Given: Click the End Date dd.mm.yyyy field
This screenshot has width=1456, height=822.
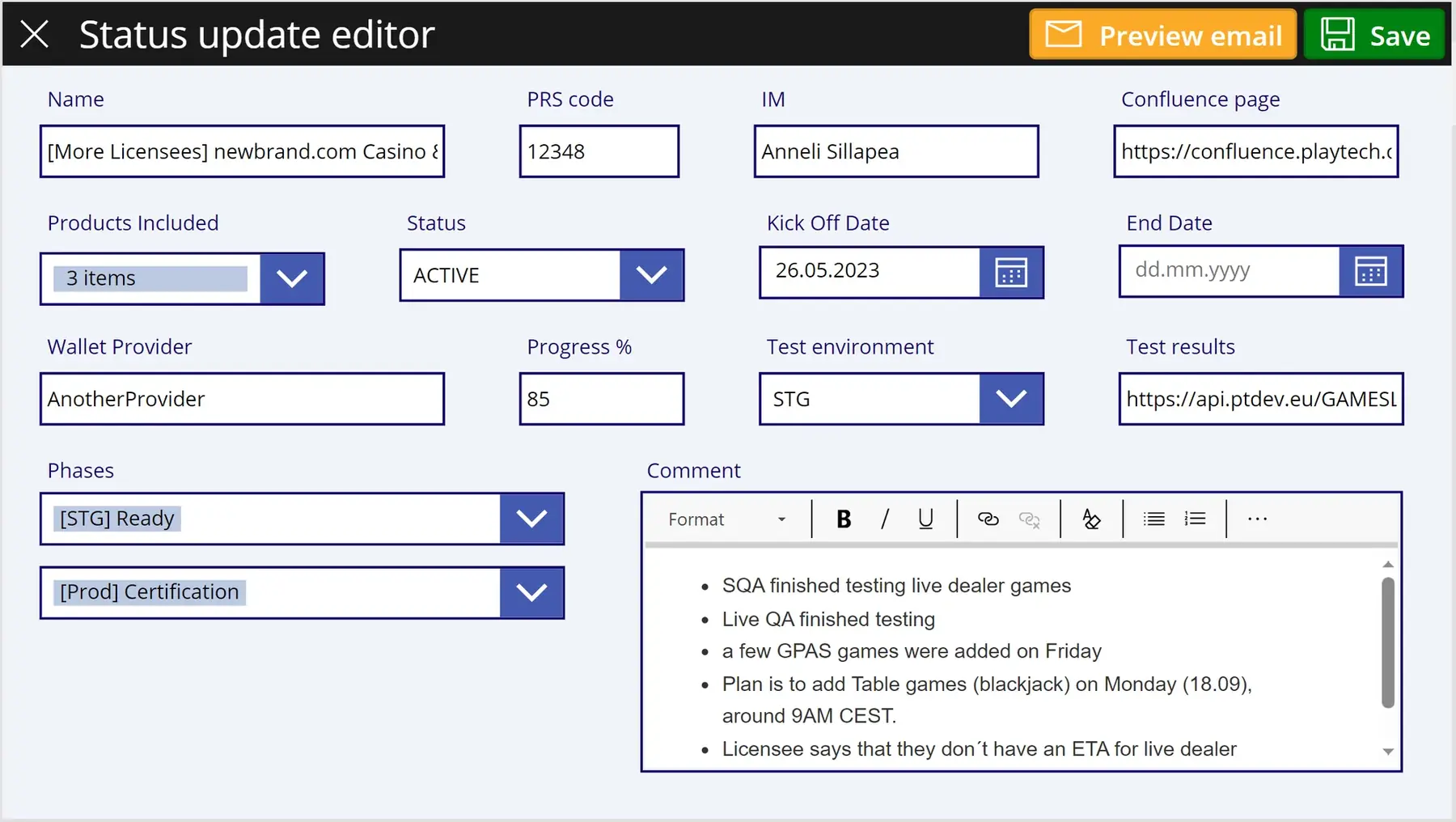Looking at the screenshot, I should 1230,271.
